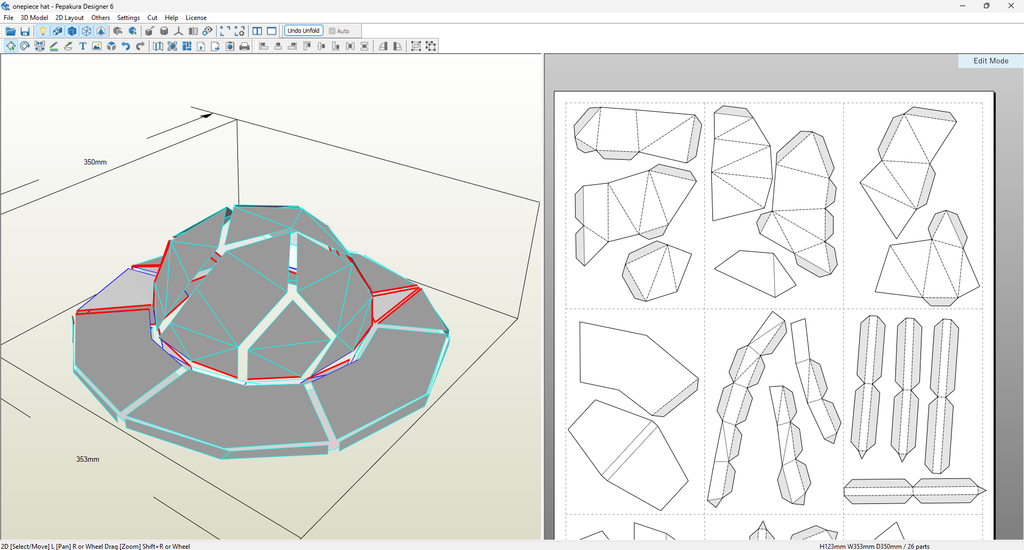The image size is (1024, 550).
Task: Select the rotate part tool
Action: coord(25,46)
